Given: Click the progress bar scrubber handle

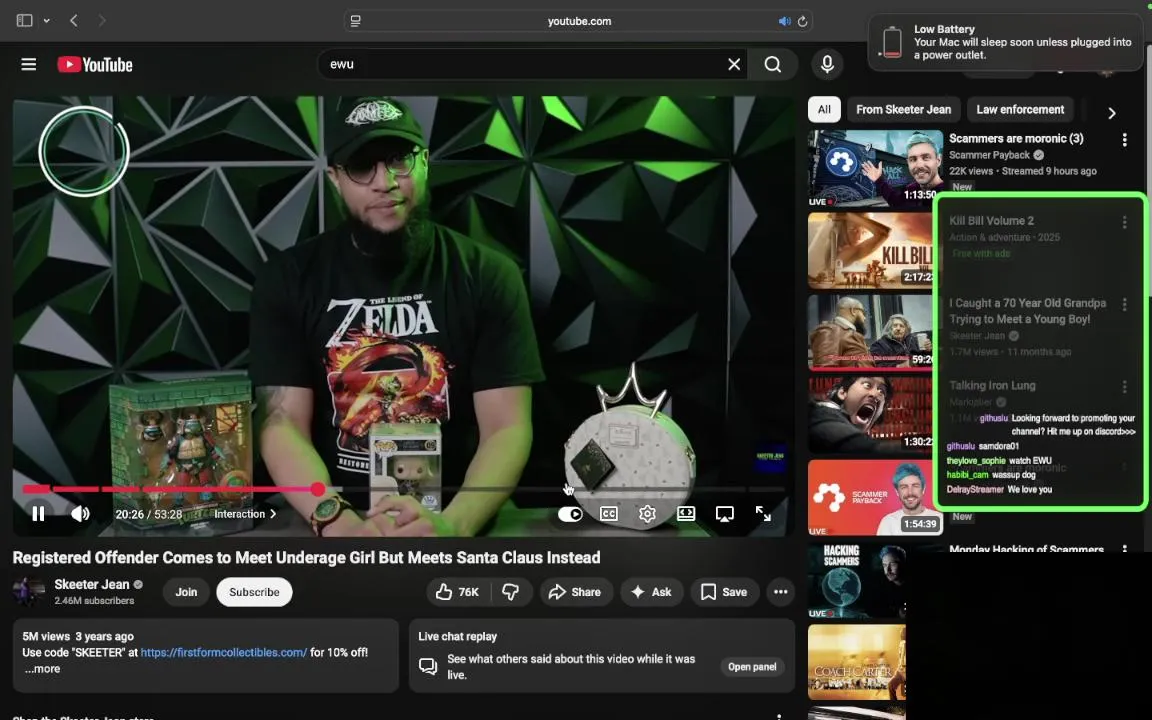Looking at the screenshot, I should click(317, 489).
